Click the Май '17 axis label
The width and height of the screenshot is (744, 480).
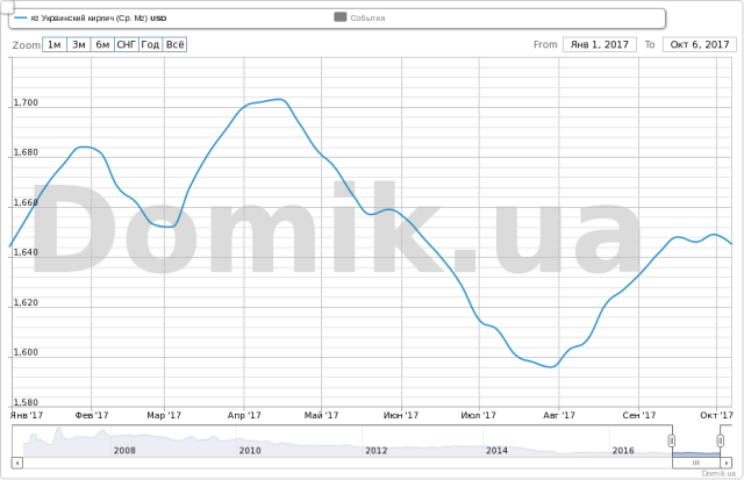(321, 415)
